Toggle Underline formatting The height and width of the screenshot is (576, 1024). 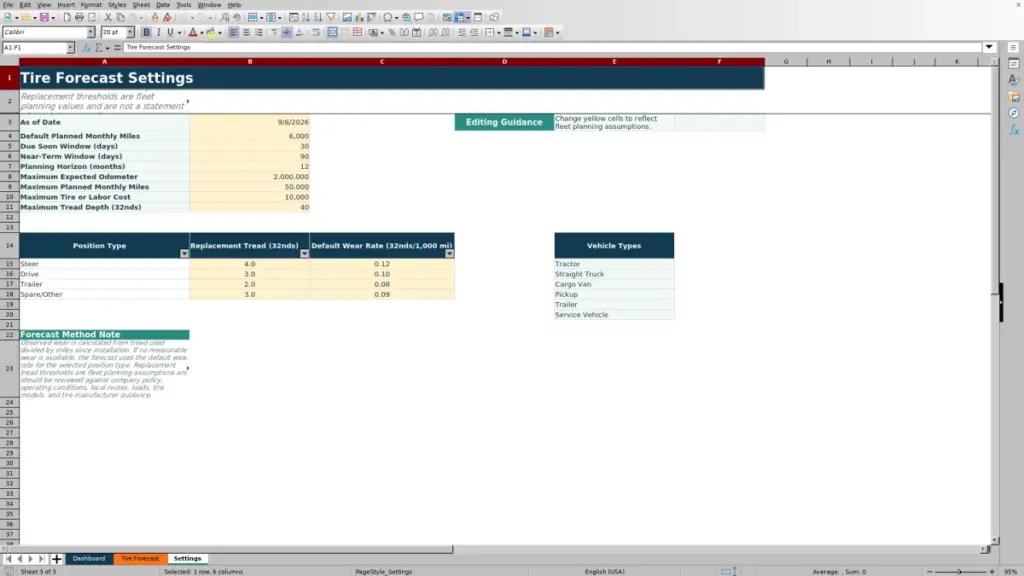(170, 32)
